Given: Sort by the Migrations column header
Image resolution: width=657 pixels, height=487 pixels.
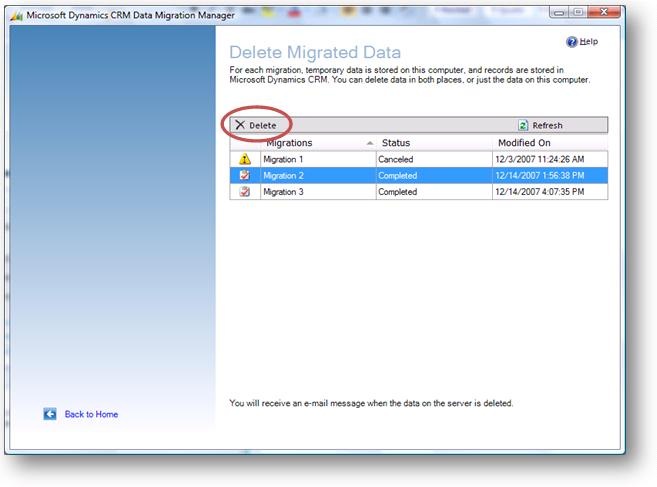Looking at the screenshot, I should coord(289,143).
